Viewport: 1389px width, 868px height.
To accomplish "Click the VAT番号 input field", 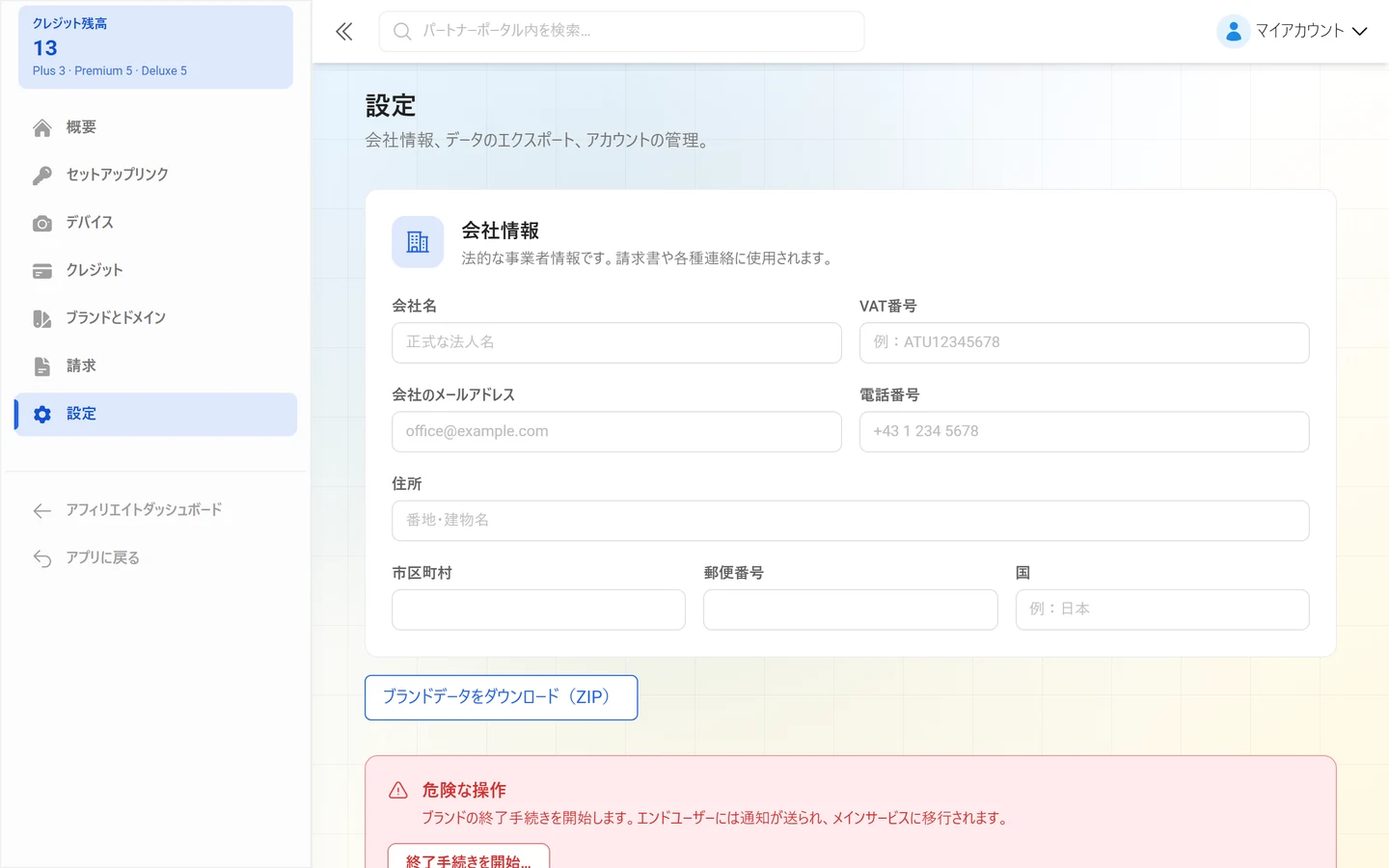I will [1084, 342].
